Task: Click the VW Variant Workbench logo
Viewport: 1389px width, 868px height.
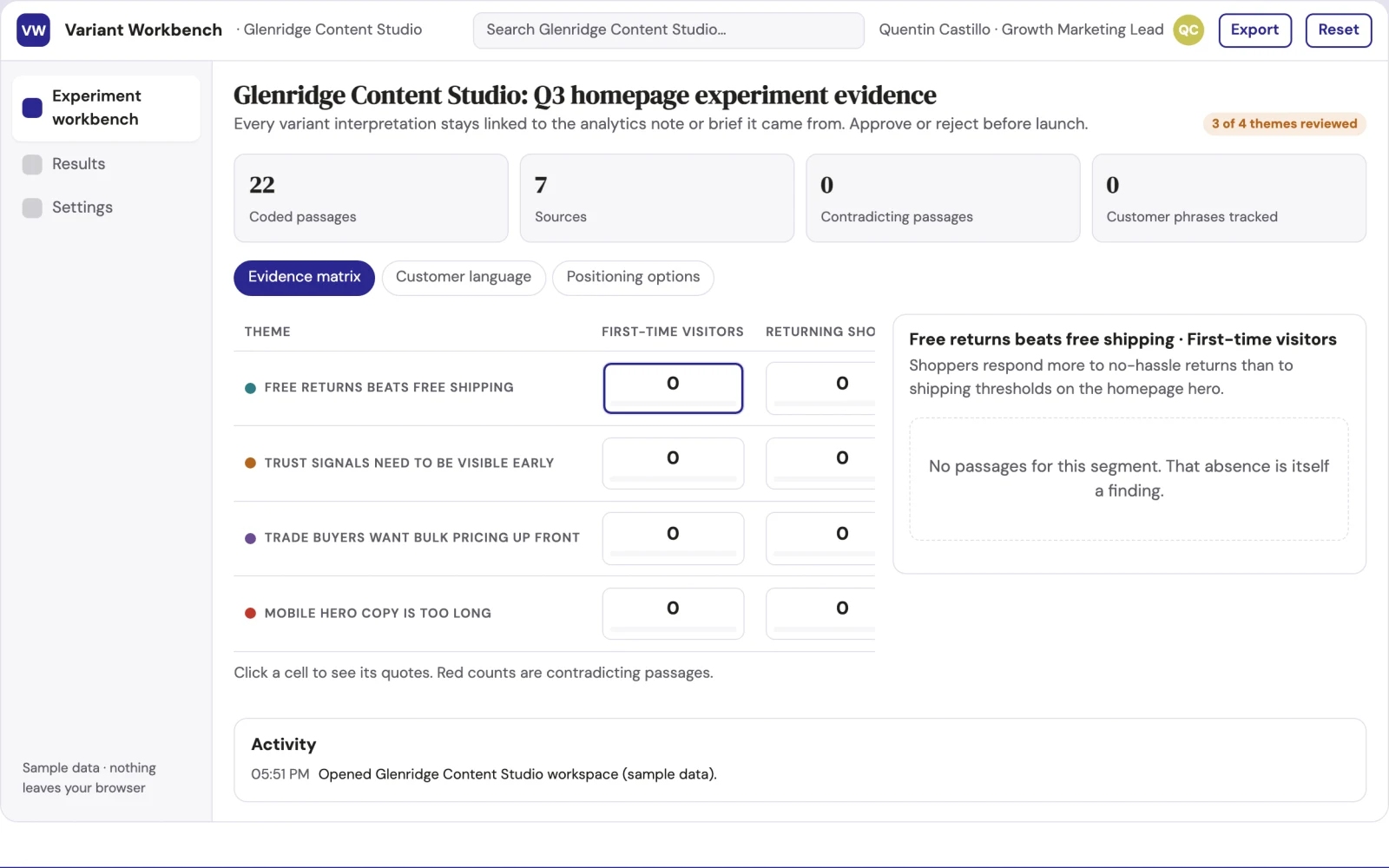Action: point(33,30)
